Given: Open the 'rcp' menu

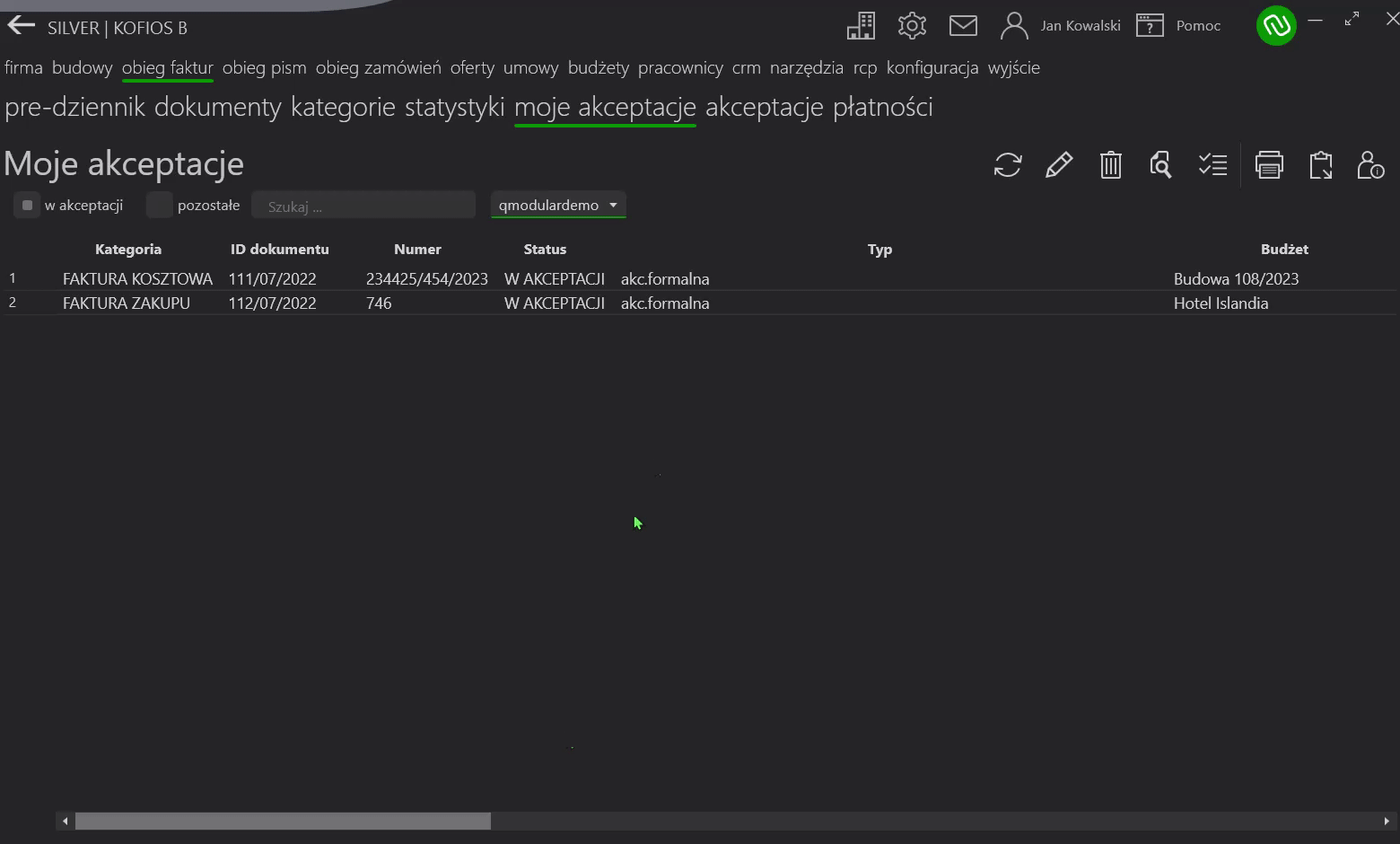Looking at the screenshot, I should coord(865,67).
